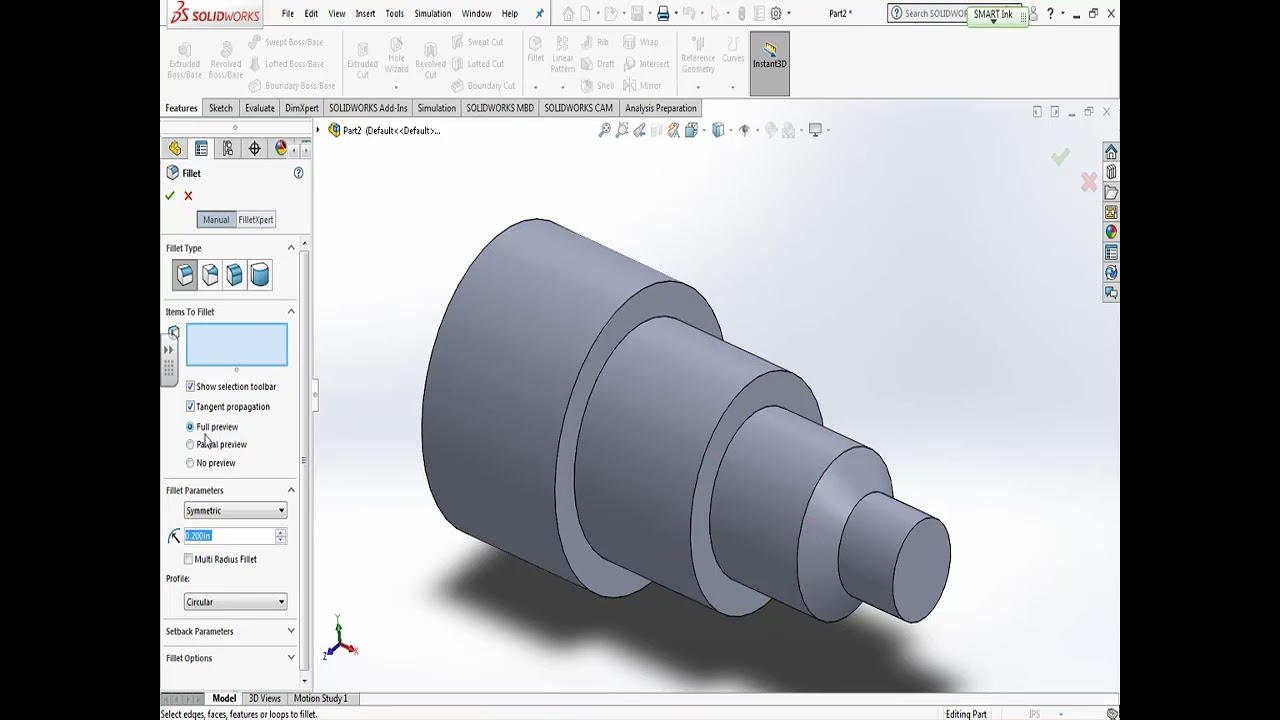Click the FilletXpert button
Screen dimensions: 1280x720
point(256,220)
